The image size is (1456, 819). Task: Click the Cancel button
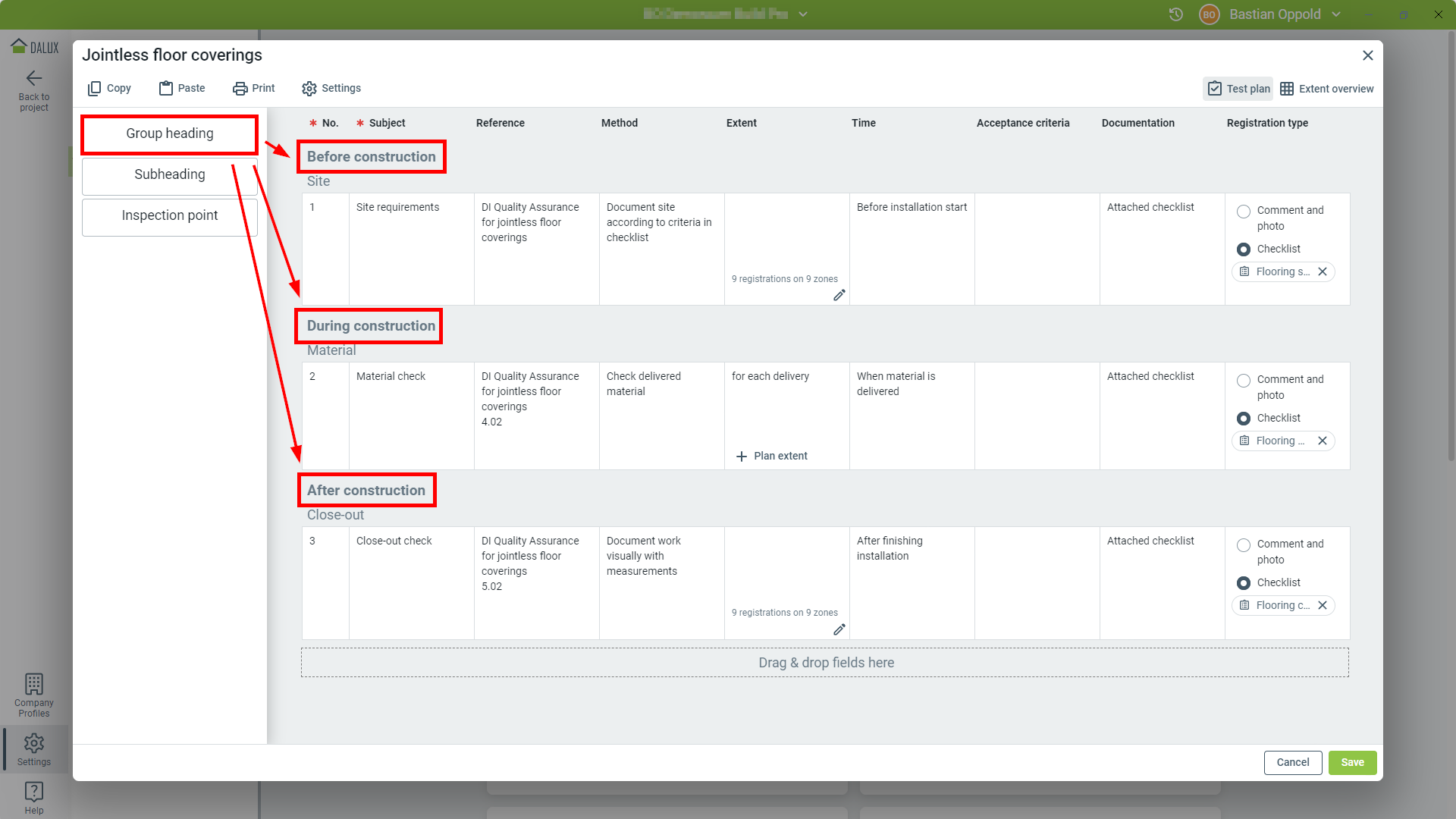(x=1292, y=763)
